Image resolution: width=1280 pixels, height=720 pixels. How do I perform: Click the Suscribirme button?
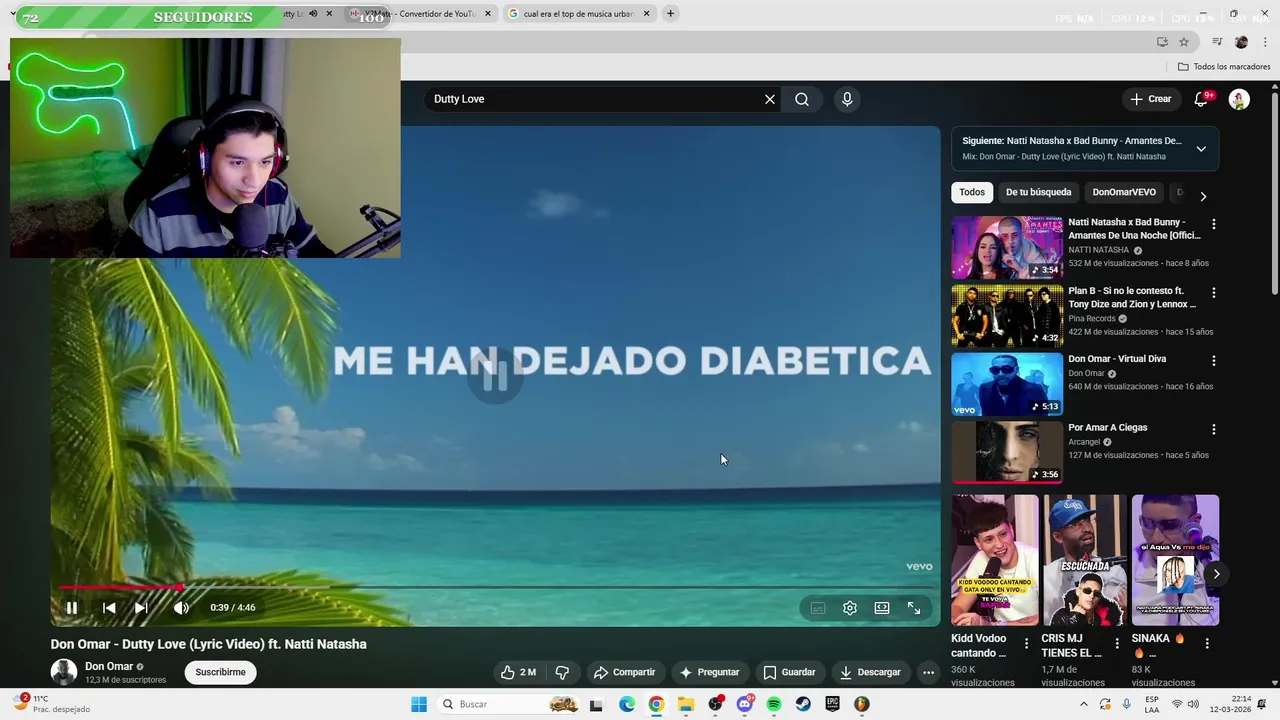click(220, 672)
